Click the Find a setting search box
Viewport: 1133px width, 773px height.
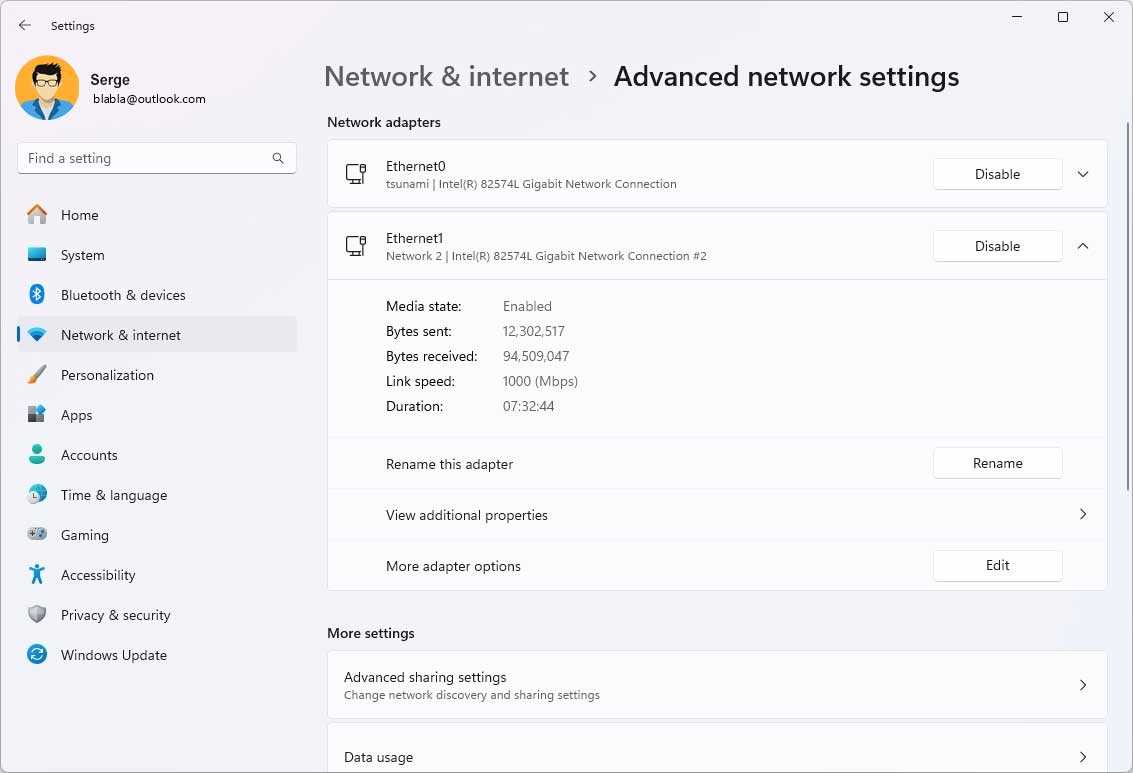coord(145,158)
